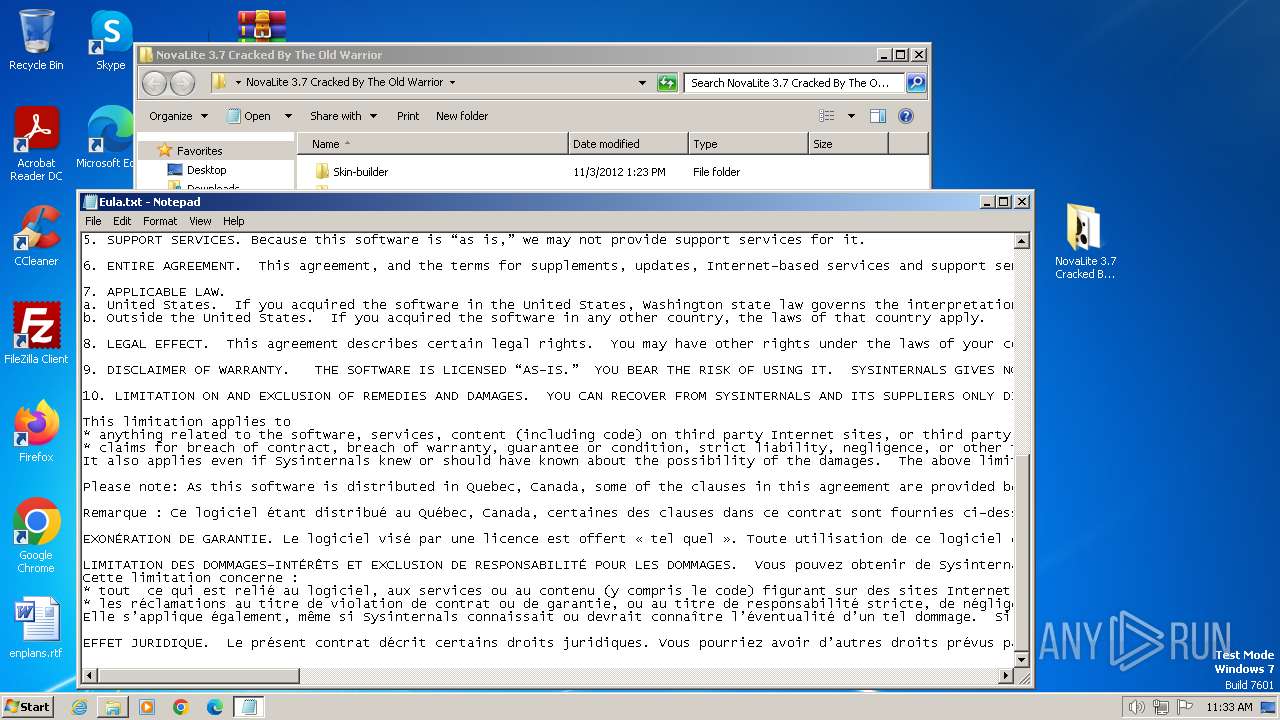Viewport: 1280px width, 720px height.
Task: Open Notepad Help menu
Action: coord(233,221)
